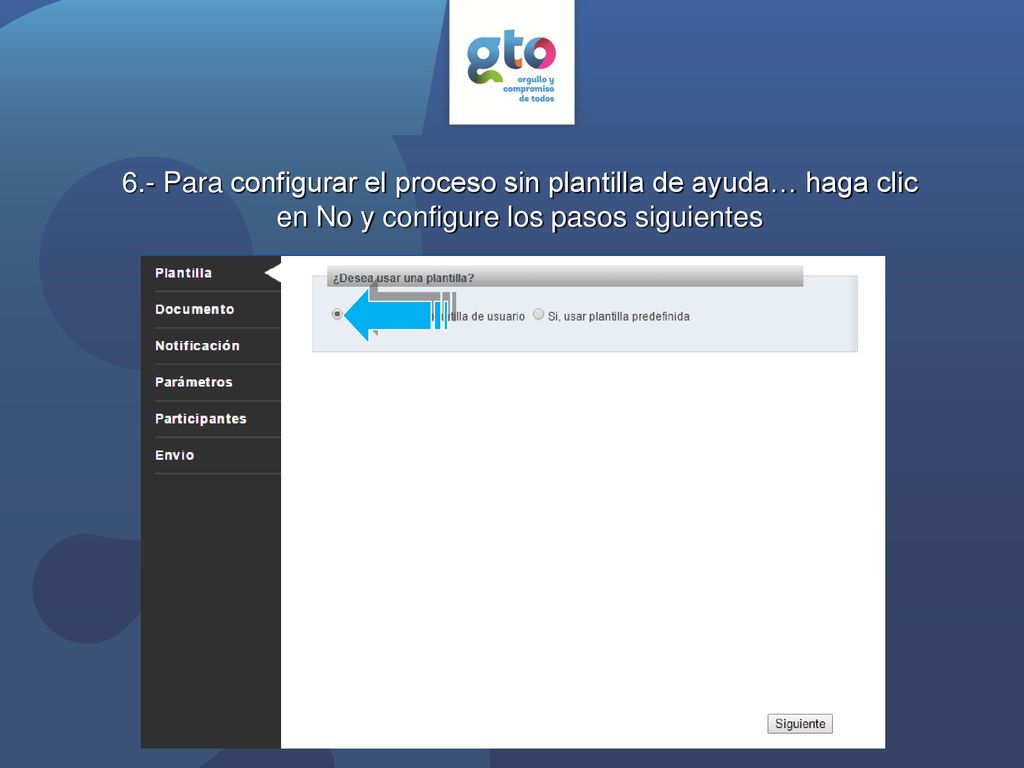Switch to the Parámetros step
This screenshot has height=768, width=1024.
pos(194,383)
